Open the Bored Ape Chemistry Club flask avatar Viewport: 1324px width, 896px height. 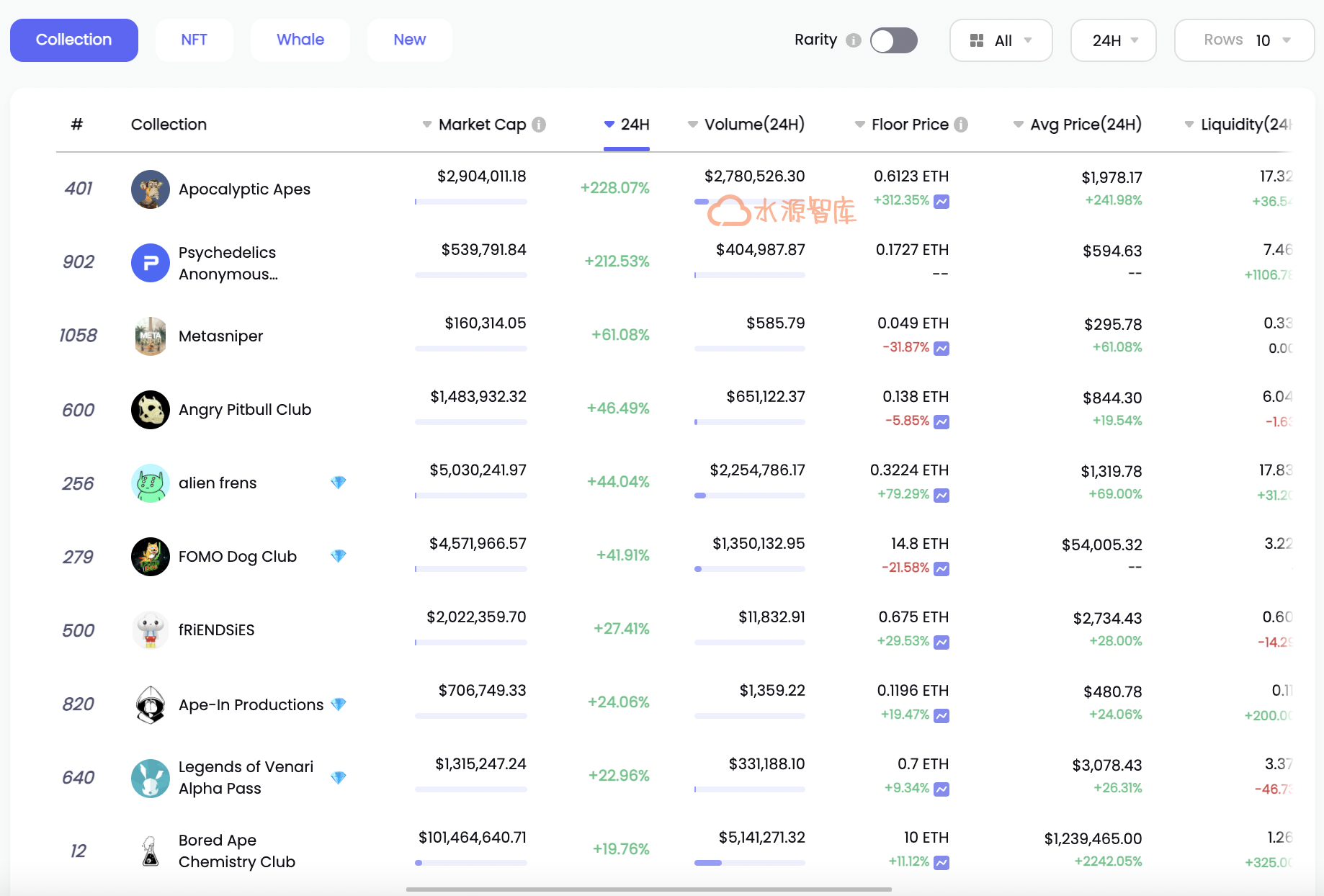pos(151,851)
